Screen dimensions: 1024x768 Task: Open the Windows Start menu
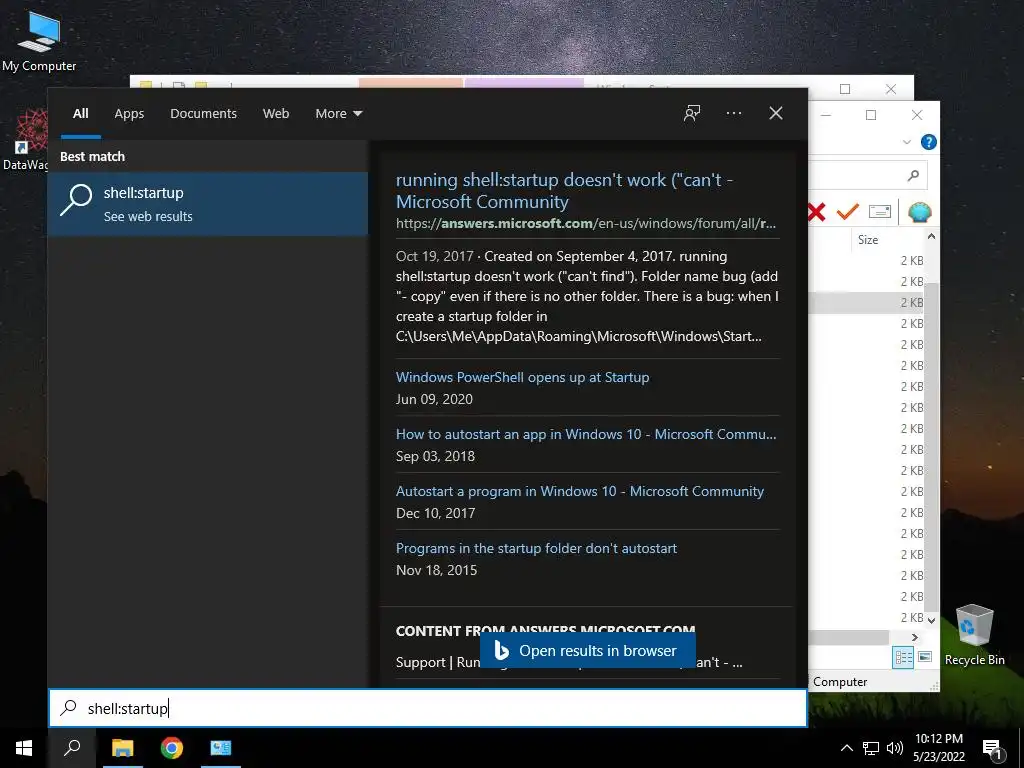pos(24,748)
